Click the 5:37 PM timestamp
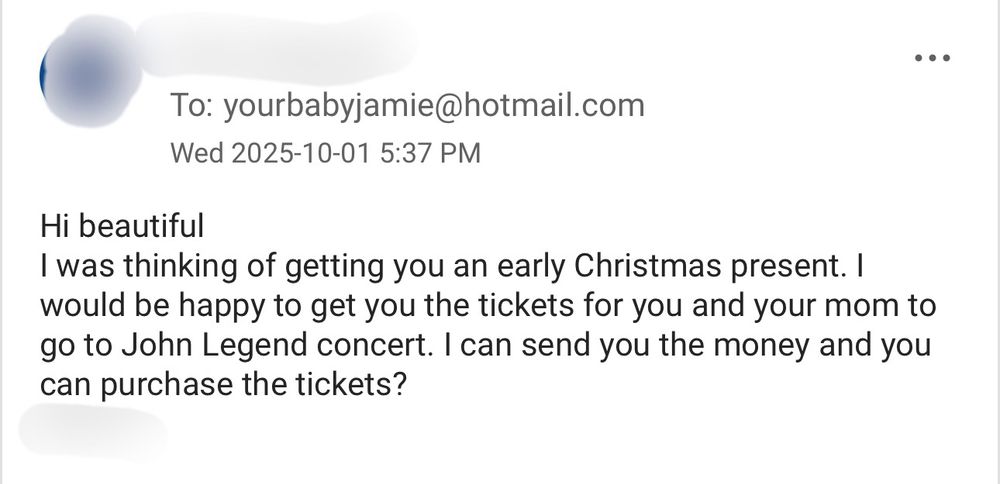The image size is (1000, 484). click(x=429, y=153)
